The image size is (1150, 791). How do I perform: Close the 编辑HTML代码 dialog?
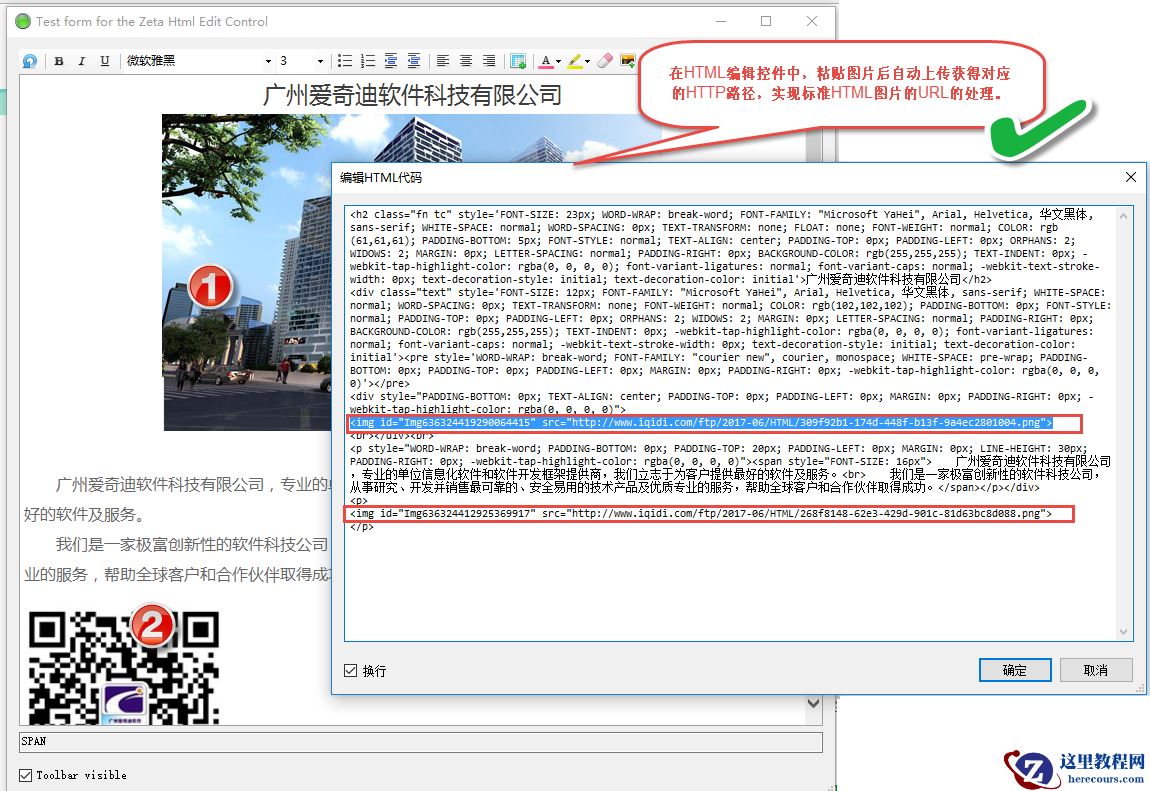click(x=1131, y=177)
